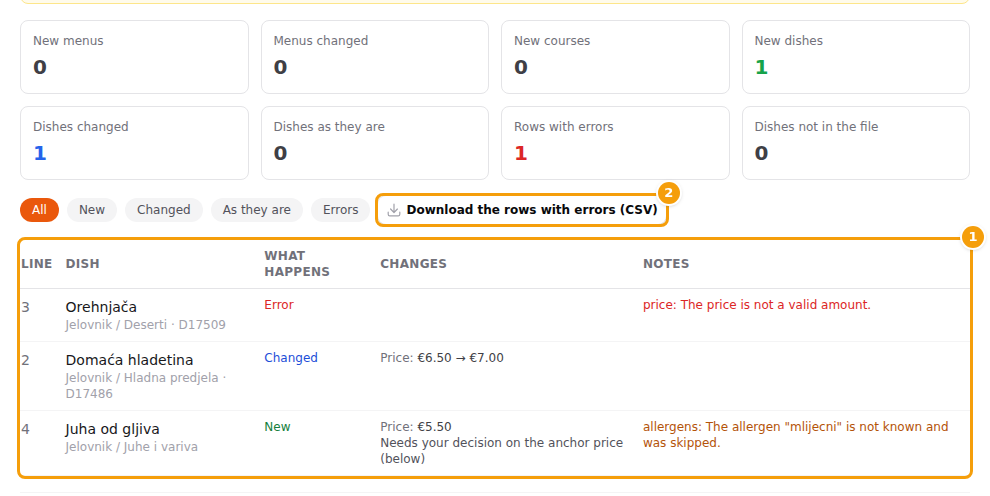990x496 pixels.
Task: Download the rows with errors CSV
Action: coord(522,210)
